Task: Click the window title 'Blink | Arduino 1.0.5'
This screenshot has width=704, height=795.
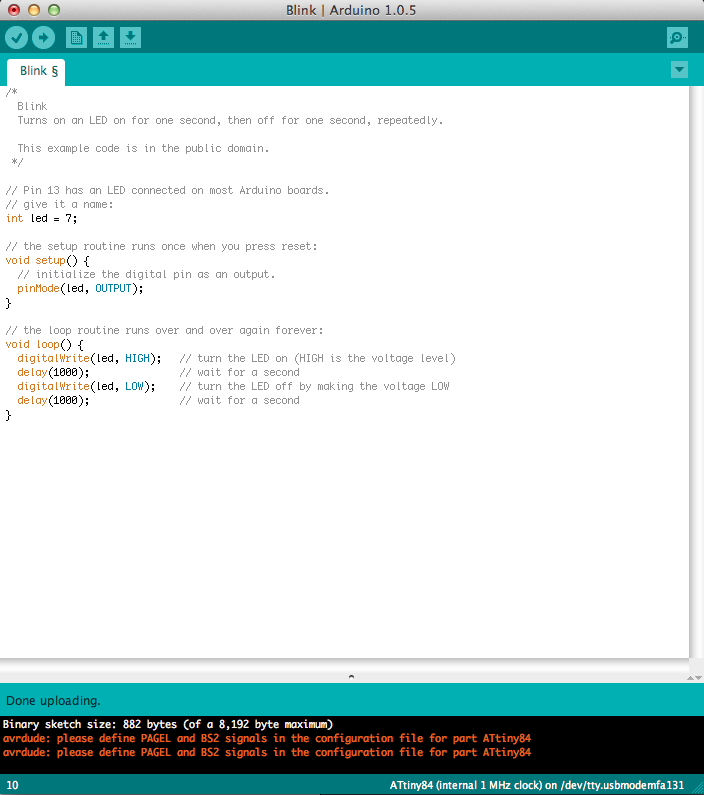Action: click(351, 10)
